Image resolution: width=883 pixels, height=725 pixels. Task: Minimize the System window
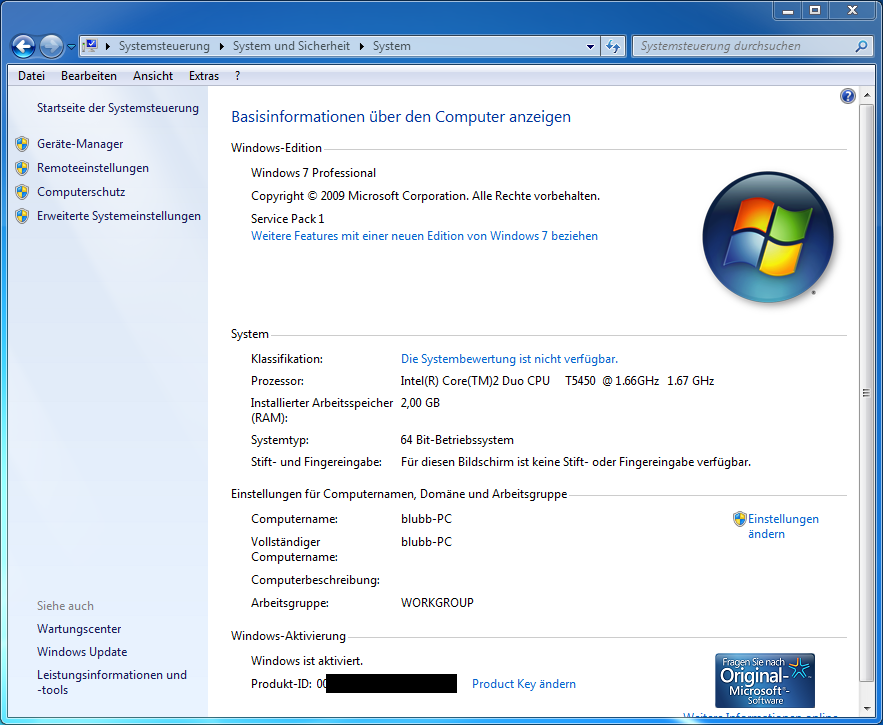click(788, 10)
